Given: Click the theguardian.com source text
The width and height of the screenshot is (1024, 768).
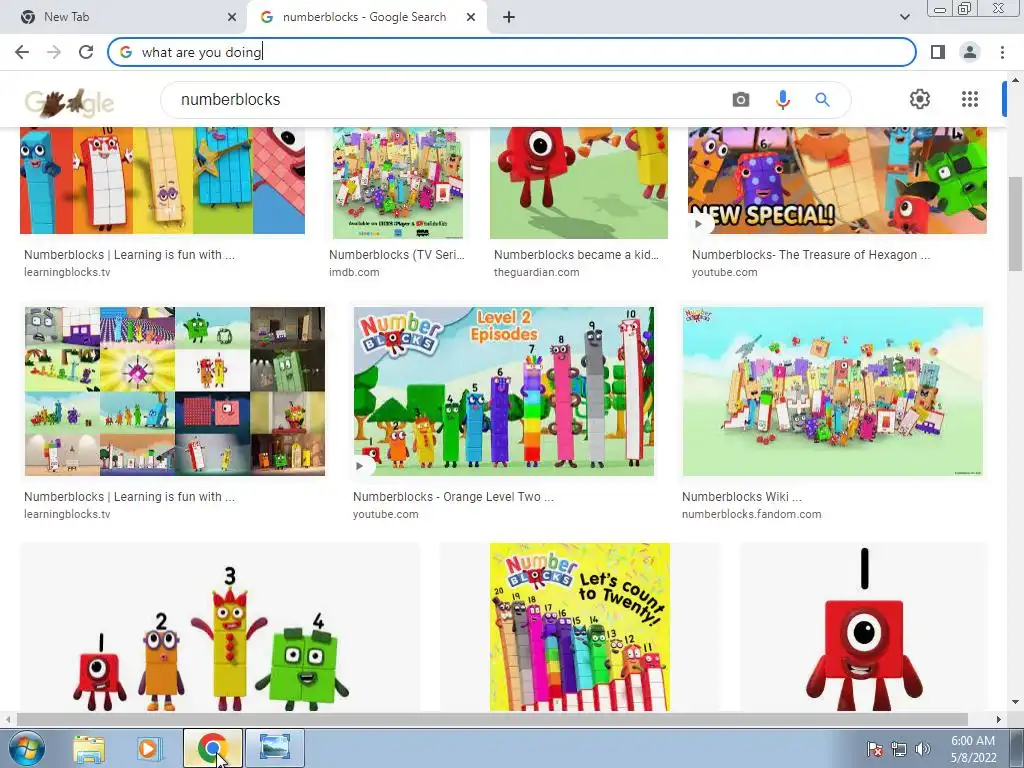Looking at the screenshot, I should click(x=536, y=272).
